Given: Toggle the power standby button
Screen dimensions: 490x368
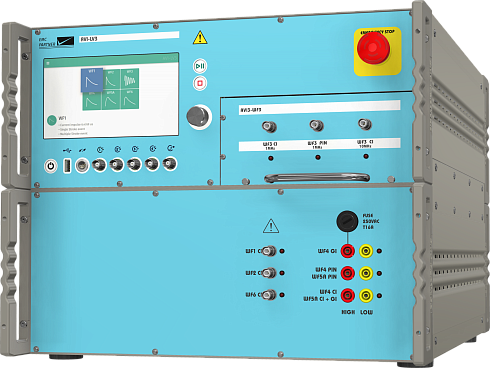Looking at the screenshot, I should 51,166.
